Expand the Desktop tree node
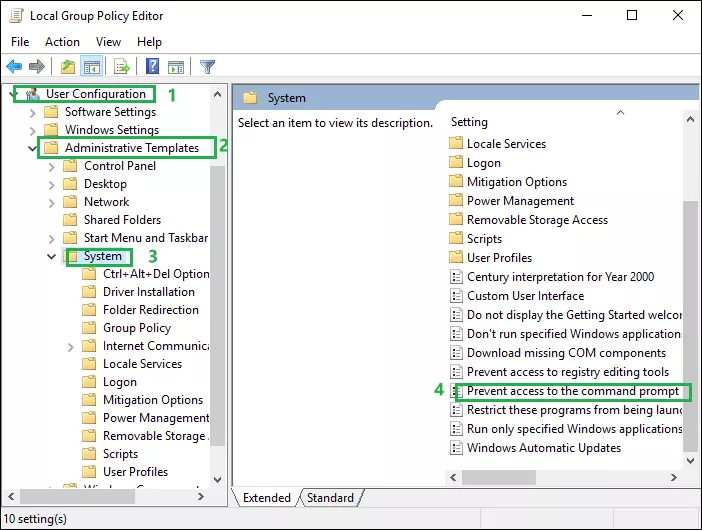The width and height of the screenshot is (702, 530). coord(51,185)
